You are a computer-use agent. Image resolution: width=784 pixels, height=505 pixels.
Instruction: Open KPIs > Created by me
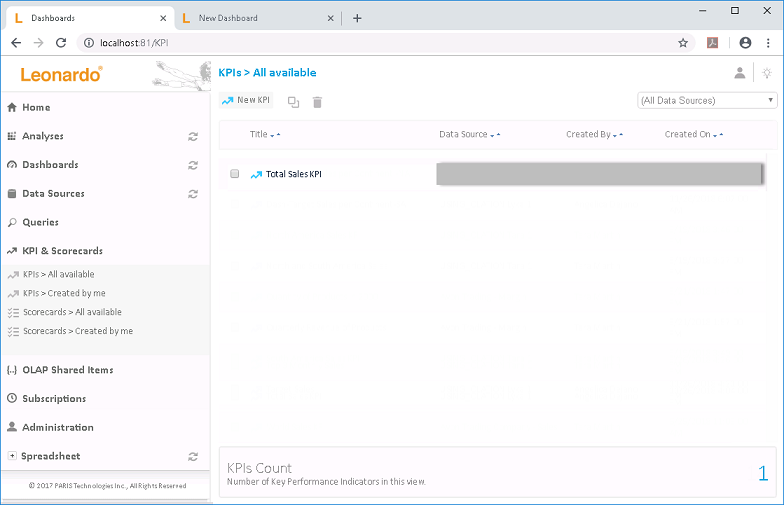64,293
